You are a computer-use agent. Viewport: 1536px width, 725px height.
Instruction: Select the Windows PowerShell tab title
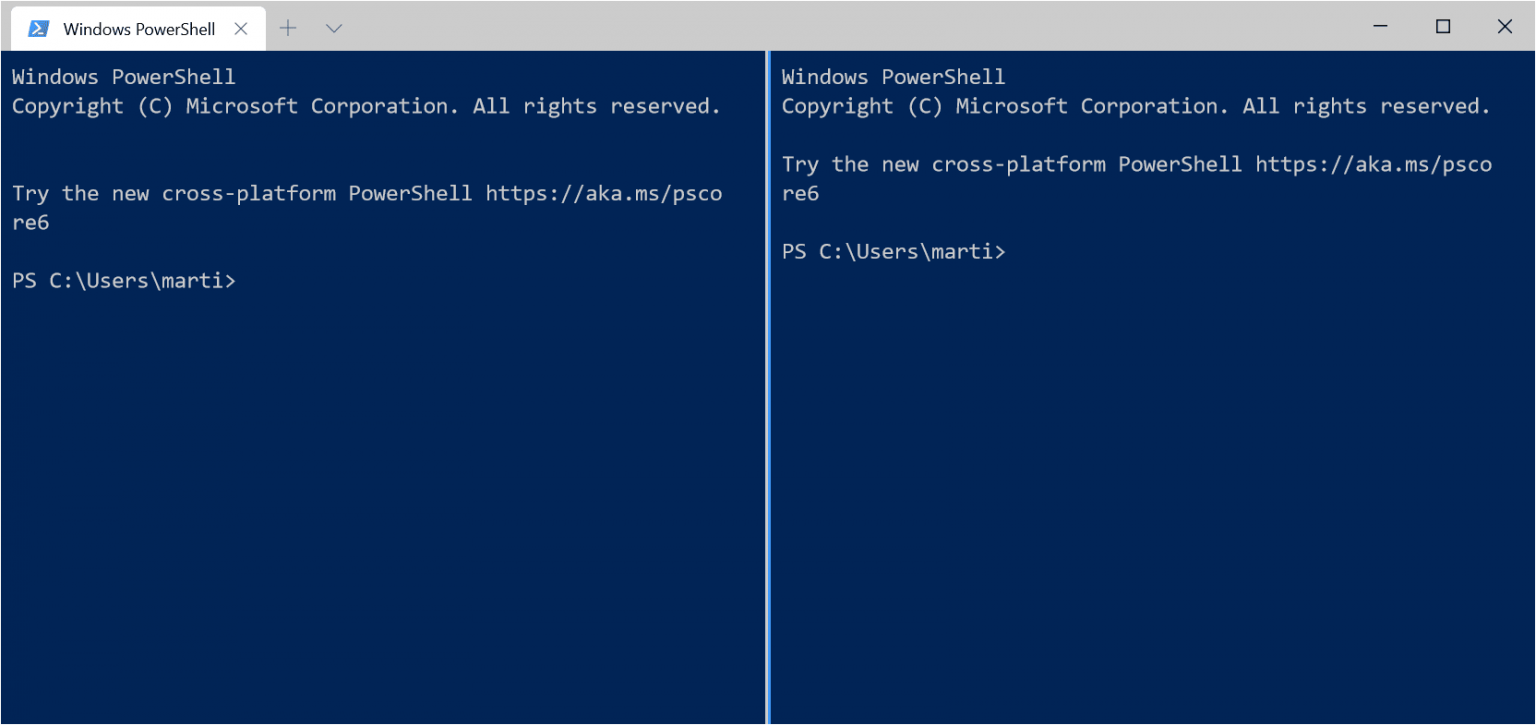coord(139,29)
